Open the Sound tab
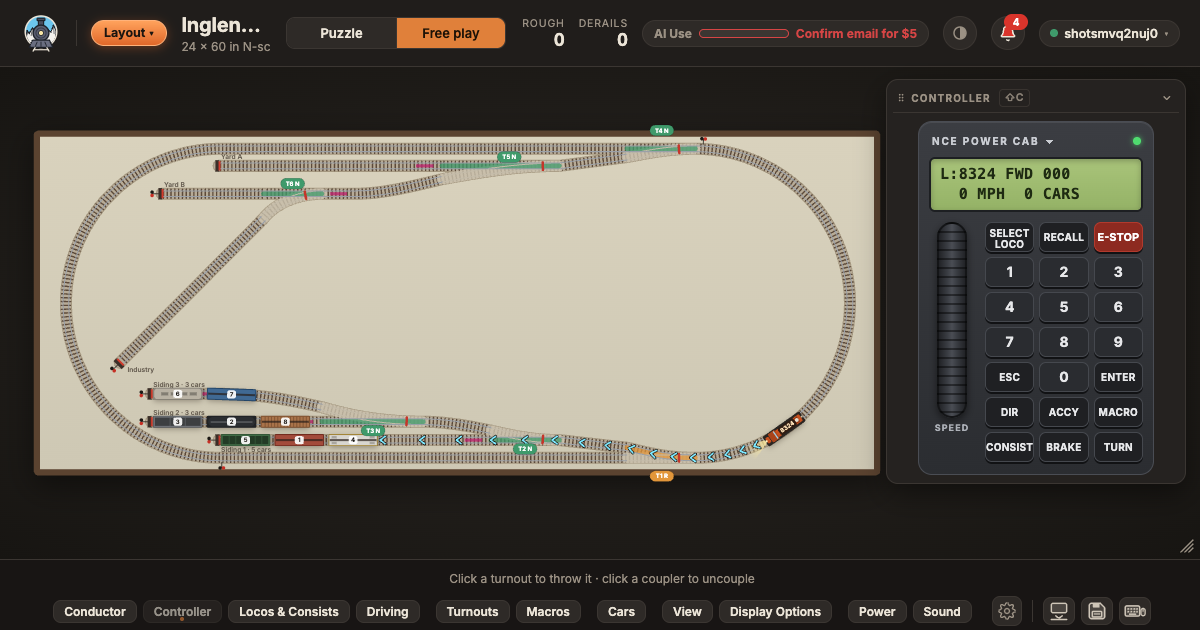This screenshot has height=630, width=1200. pos(942,612)
